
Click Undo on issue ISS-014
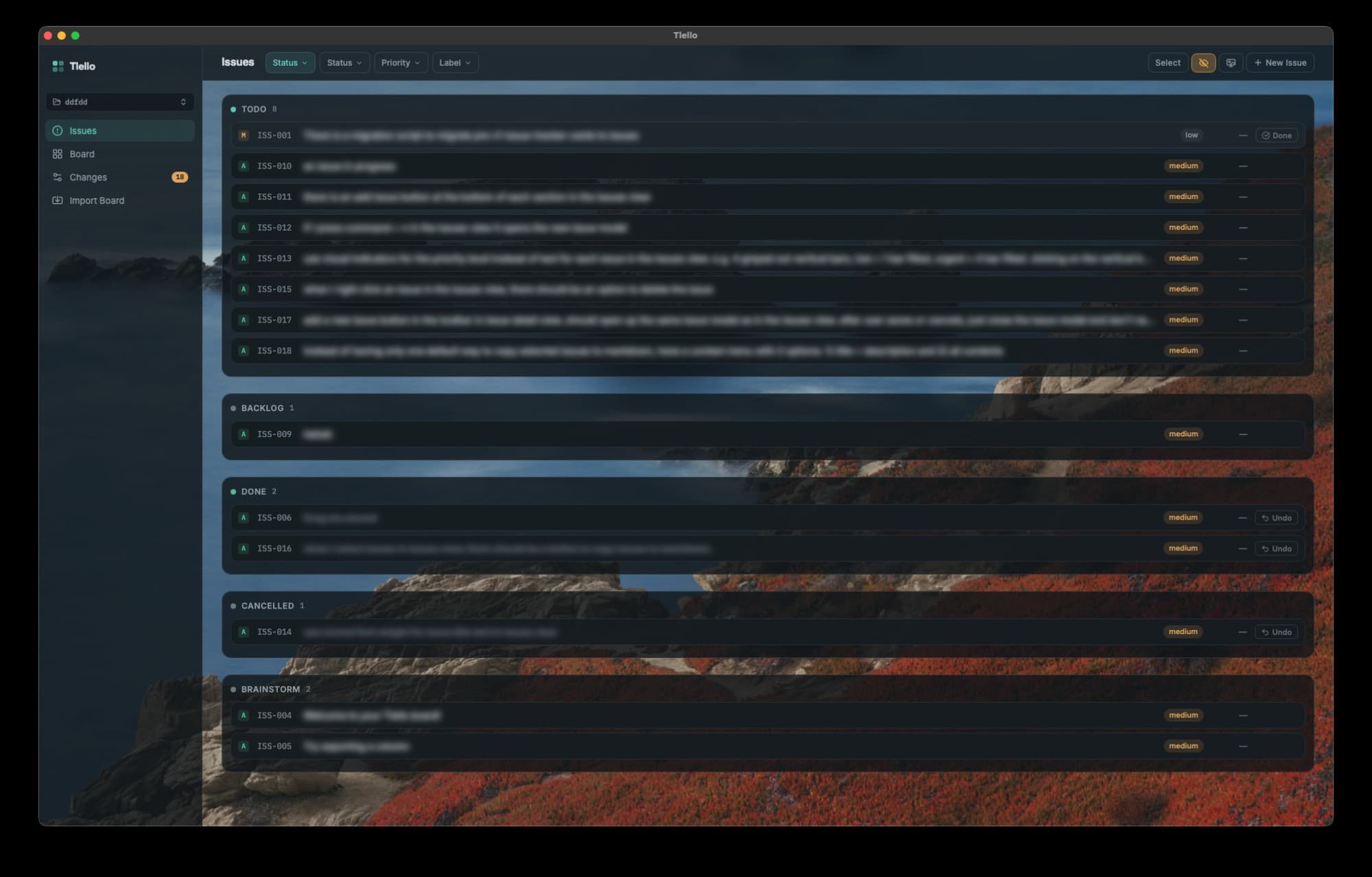tap(1276, 631)
